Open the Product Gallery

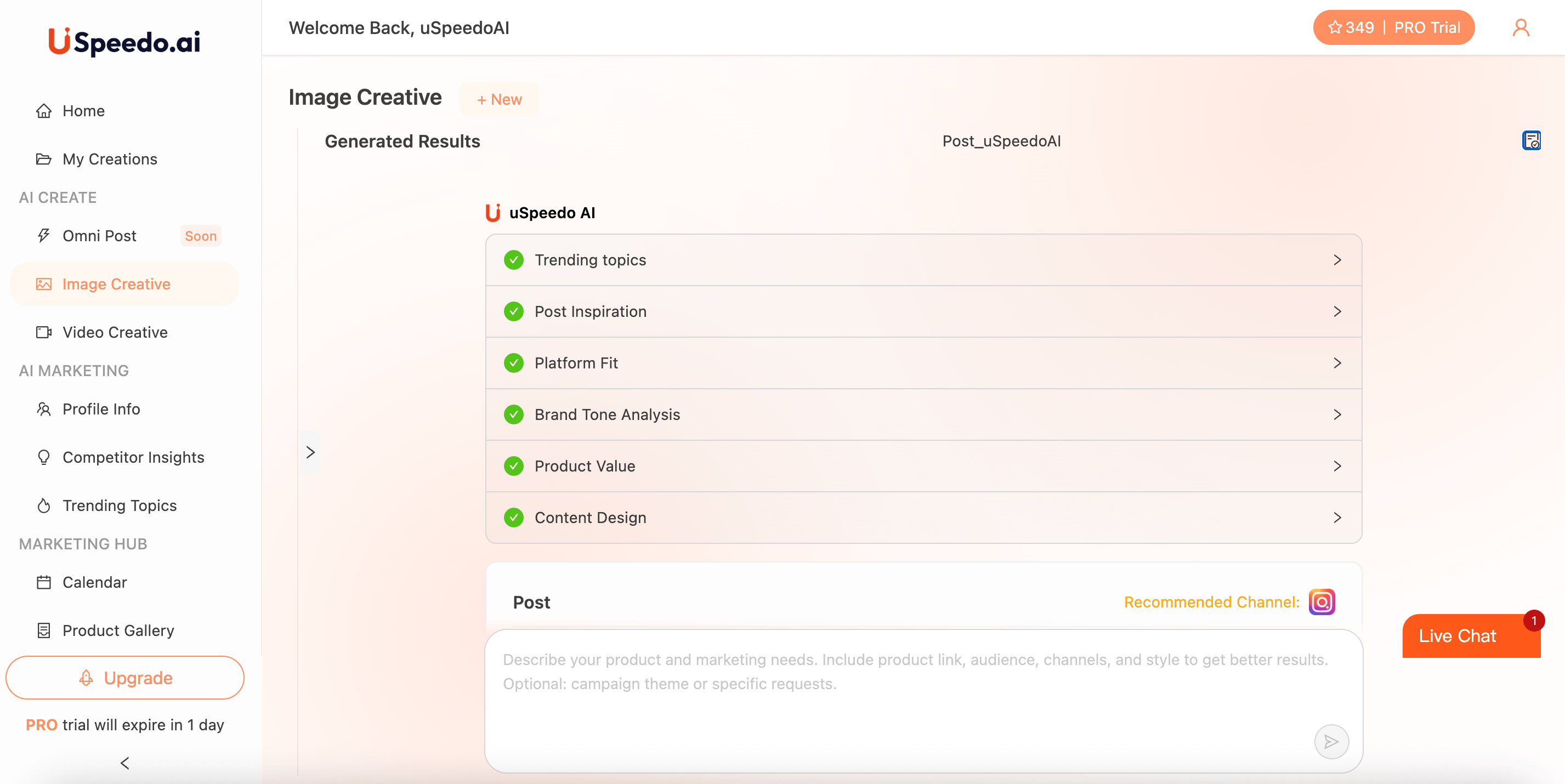pos(118,630)
